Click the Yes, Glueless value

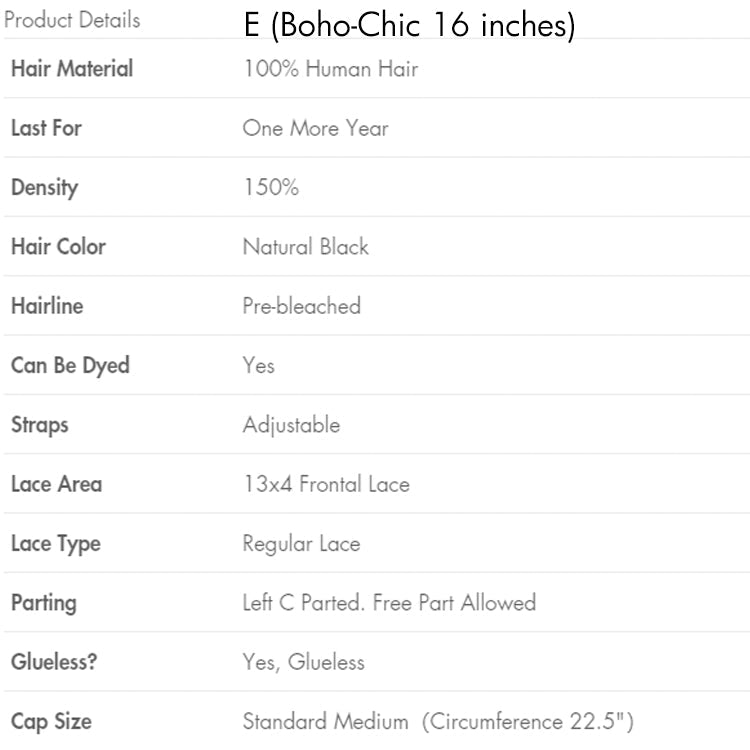pyautogui.click(x=303, y=662)
